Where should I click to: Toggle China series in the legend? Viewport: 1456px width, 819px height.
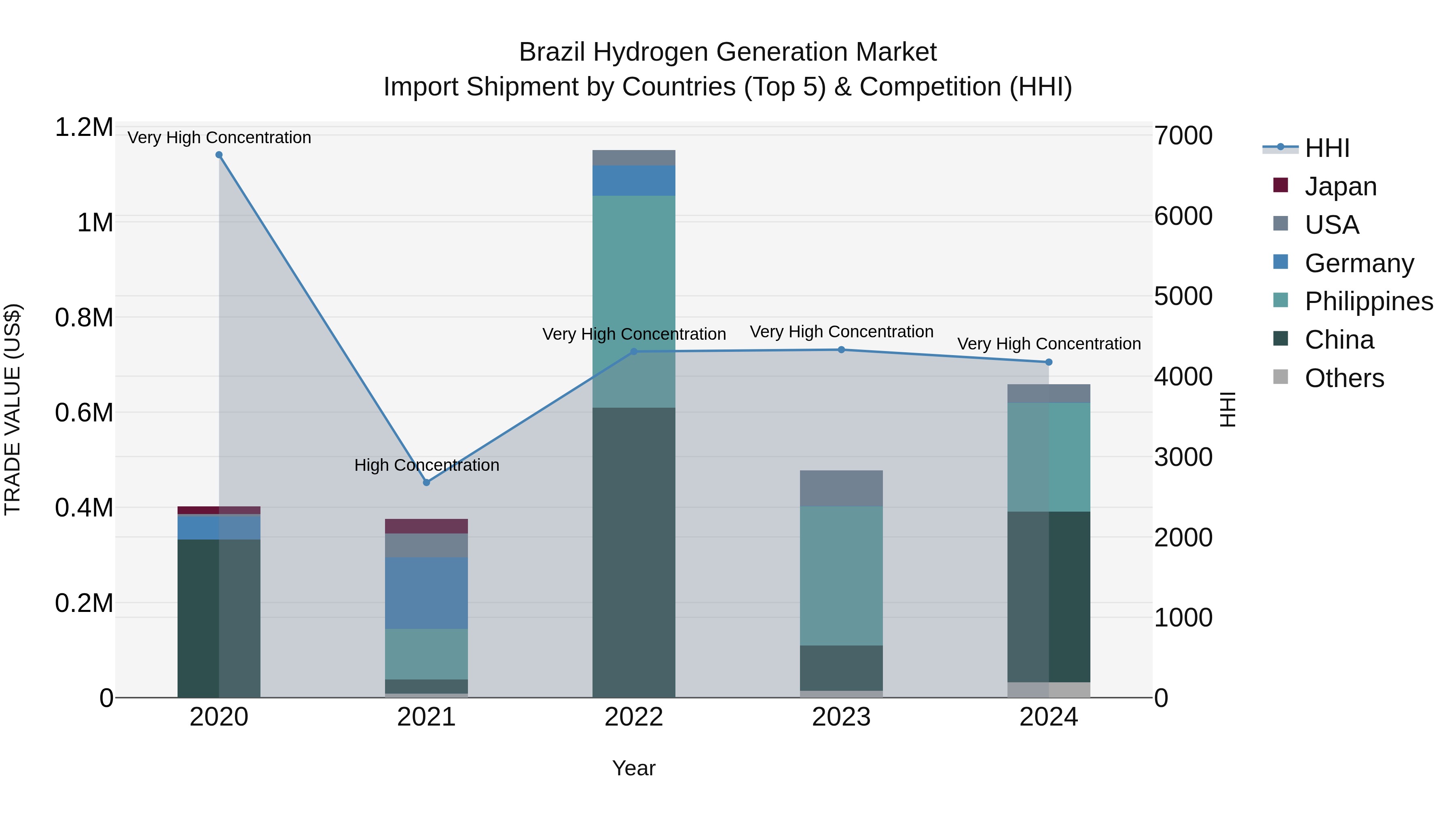(x=1323, y=339)
